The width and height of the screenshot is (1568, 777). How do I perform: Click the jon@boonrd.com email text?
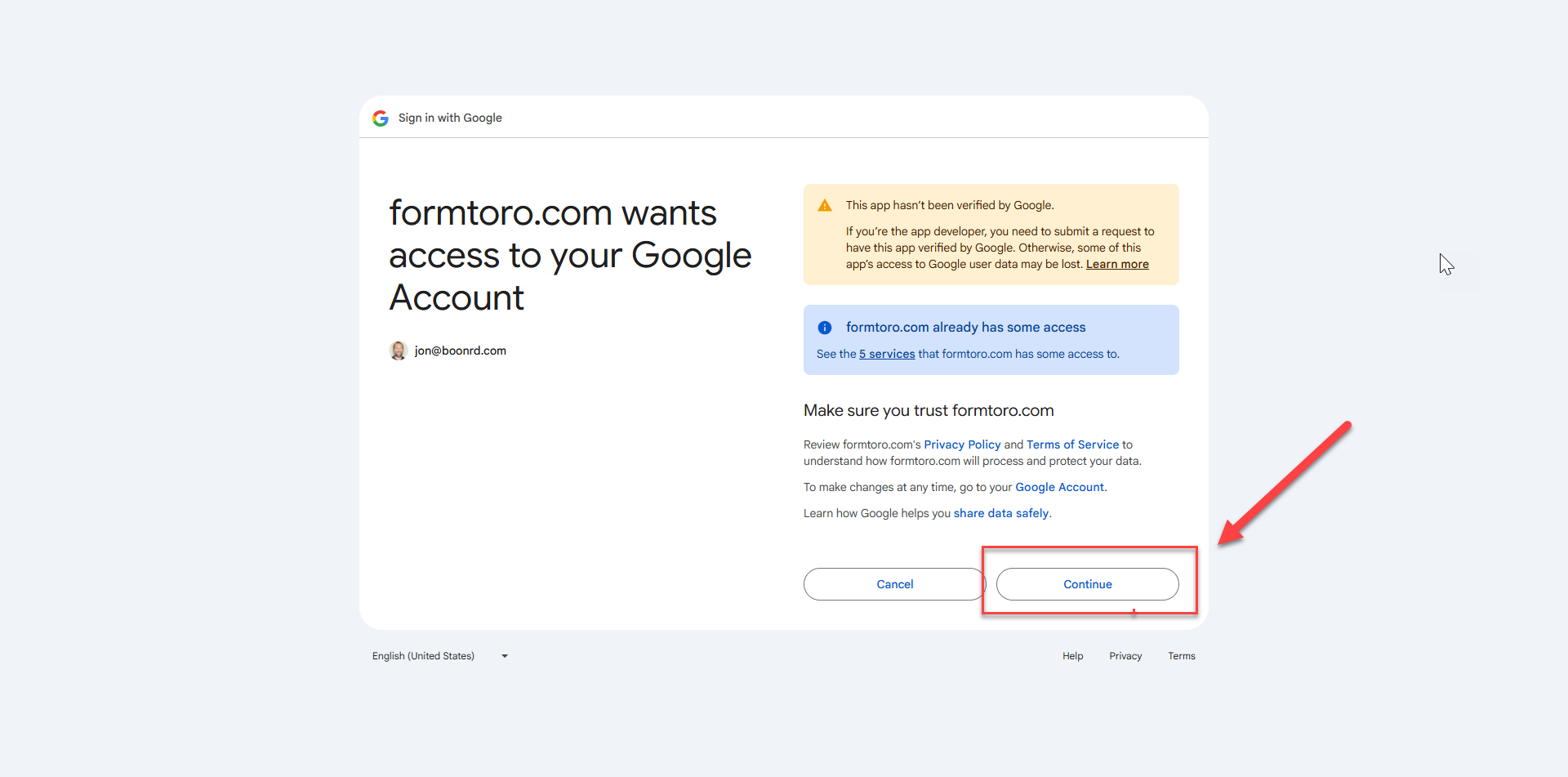pyautogui.click(x=460, y=351)
